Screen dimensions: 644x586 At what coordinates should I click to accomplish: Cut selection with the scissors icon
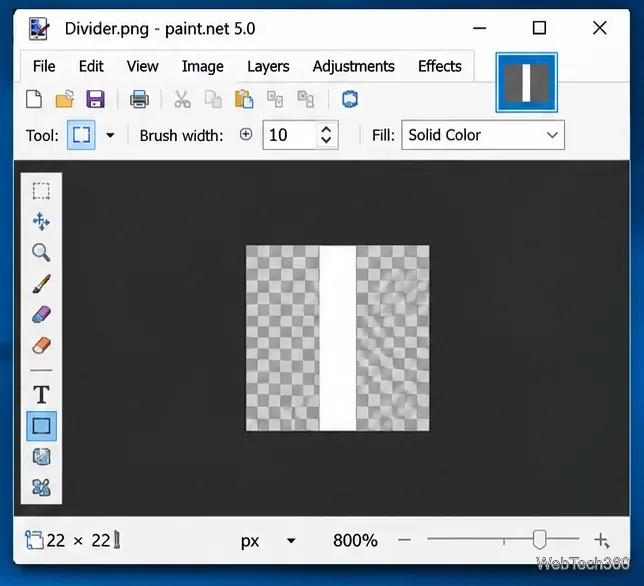(182, 99)
